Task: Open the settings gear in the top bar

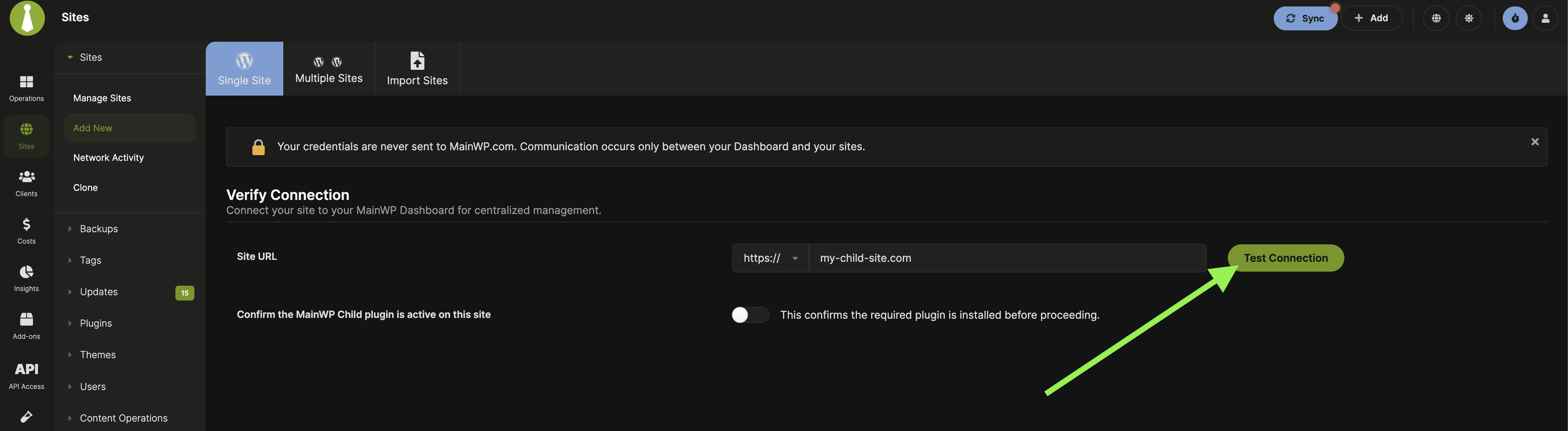Action: click(1469, 17)
